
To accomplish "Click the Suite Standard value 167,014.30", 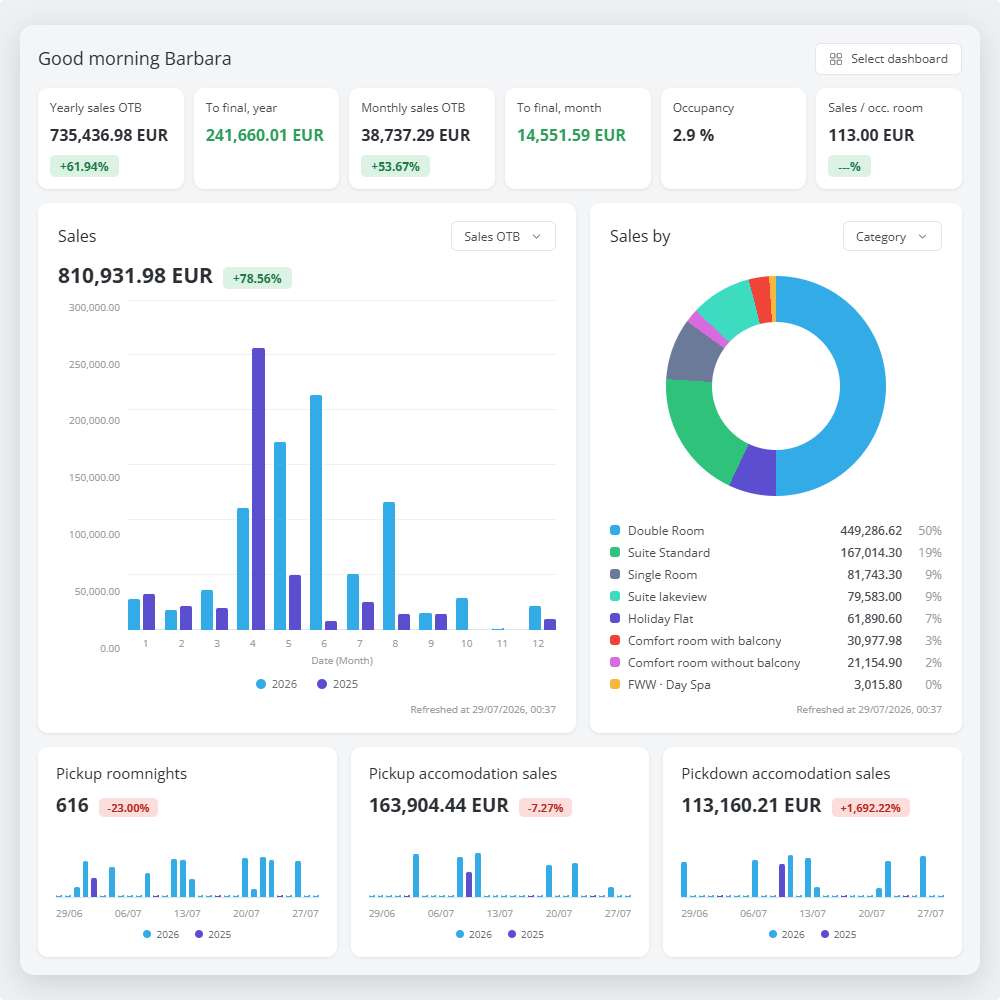I will (x=871, y=553).
